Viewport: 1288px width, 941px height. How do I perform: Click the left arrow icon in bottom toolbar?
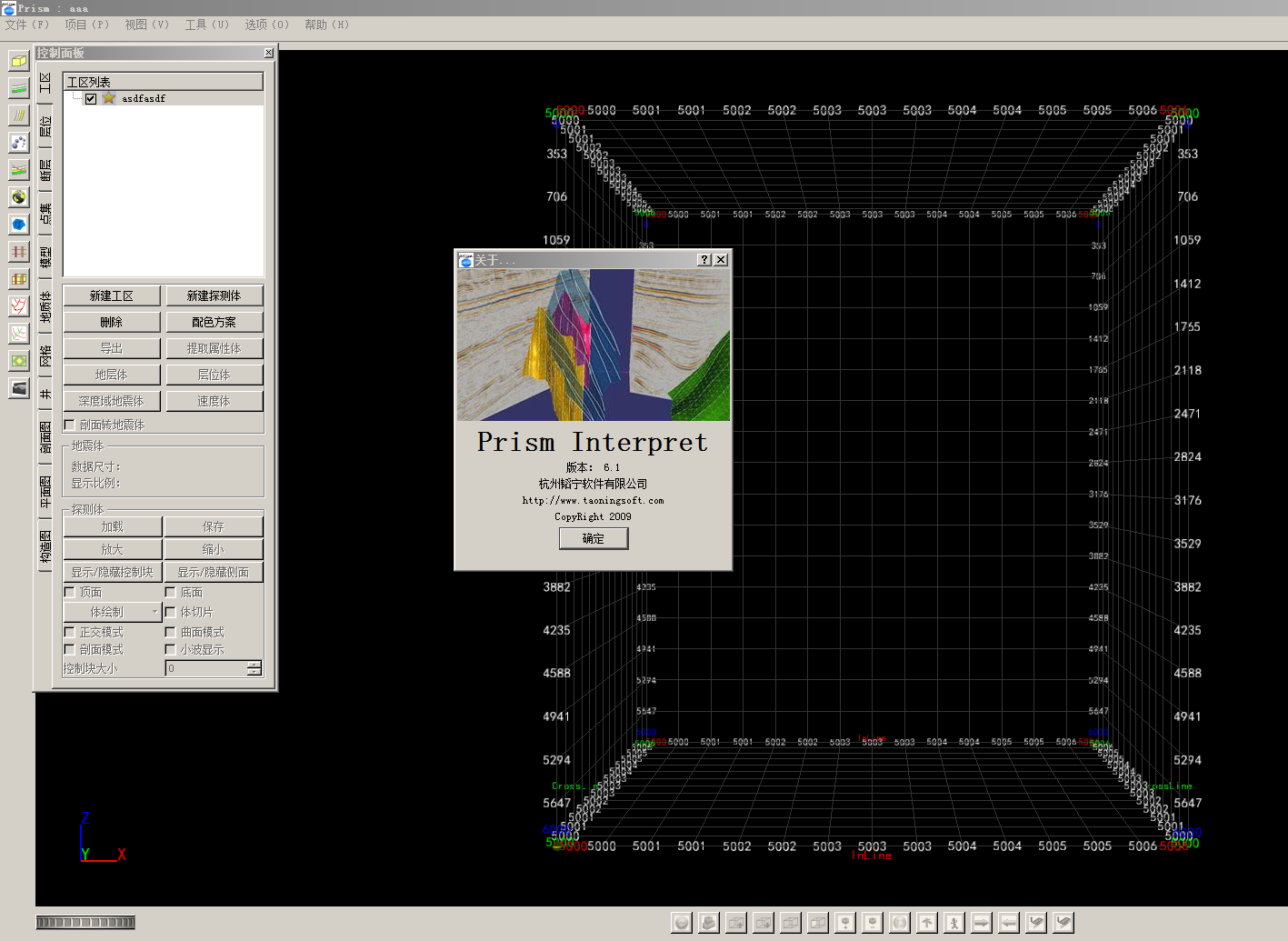click(x=1009, y=923)
